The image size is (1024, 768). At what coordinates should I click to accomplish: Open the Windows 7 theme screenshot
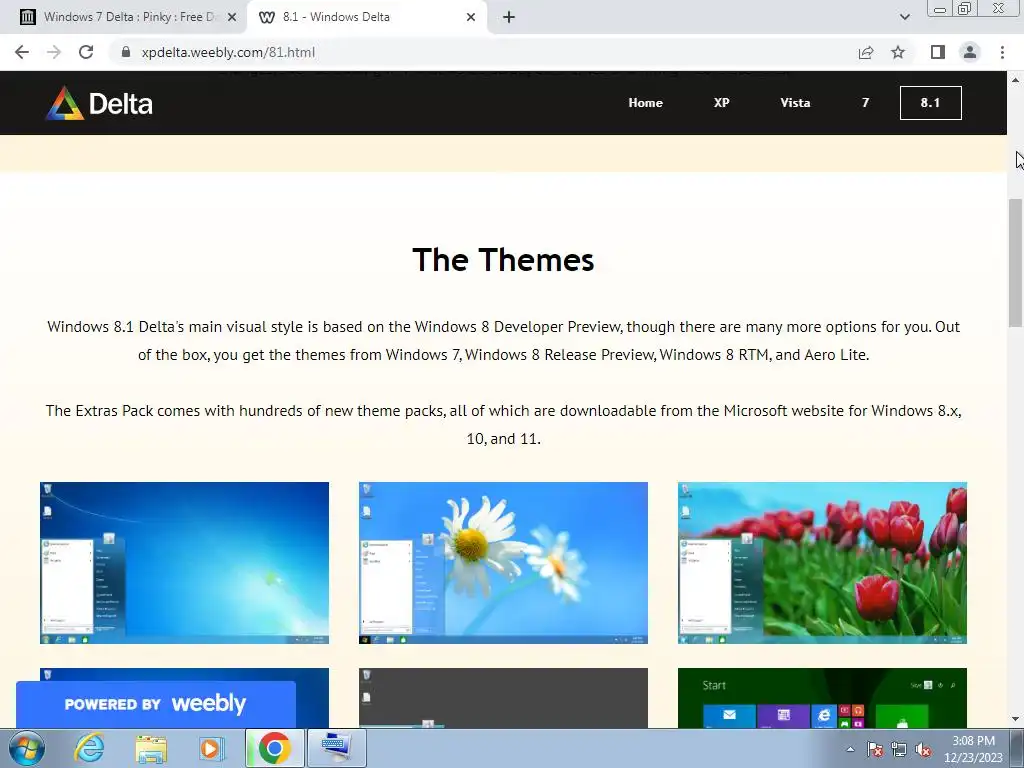click(x=184, y=563)
